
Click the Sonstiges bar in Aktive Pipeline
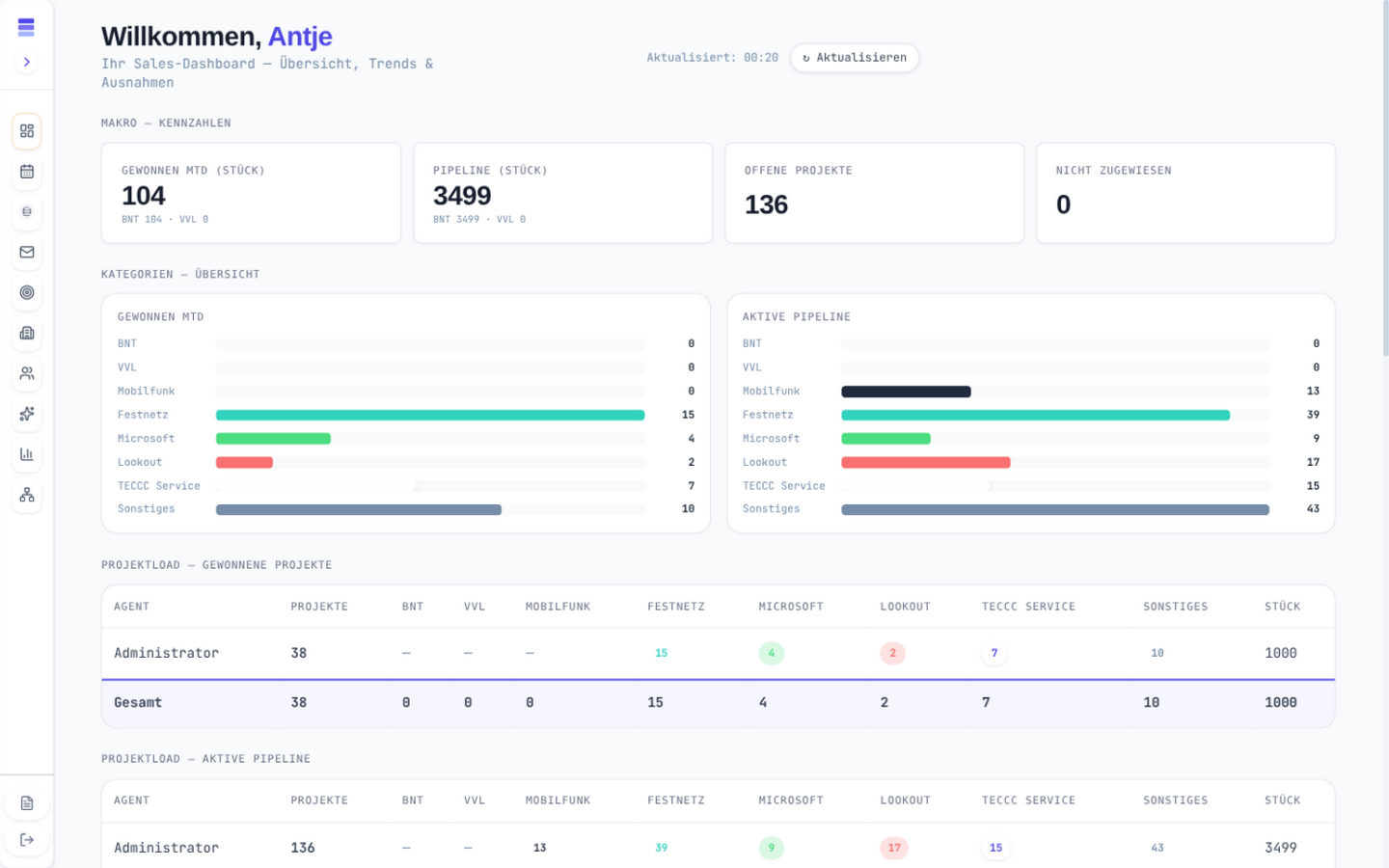pos(1055,509)
